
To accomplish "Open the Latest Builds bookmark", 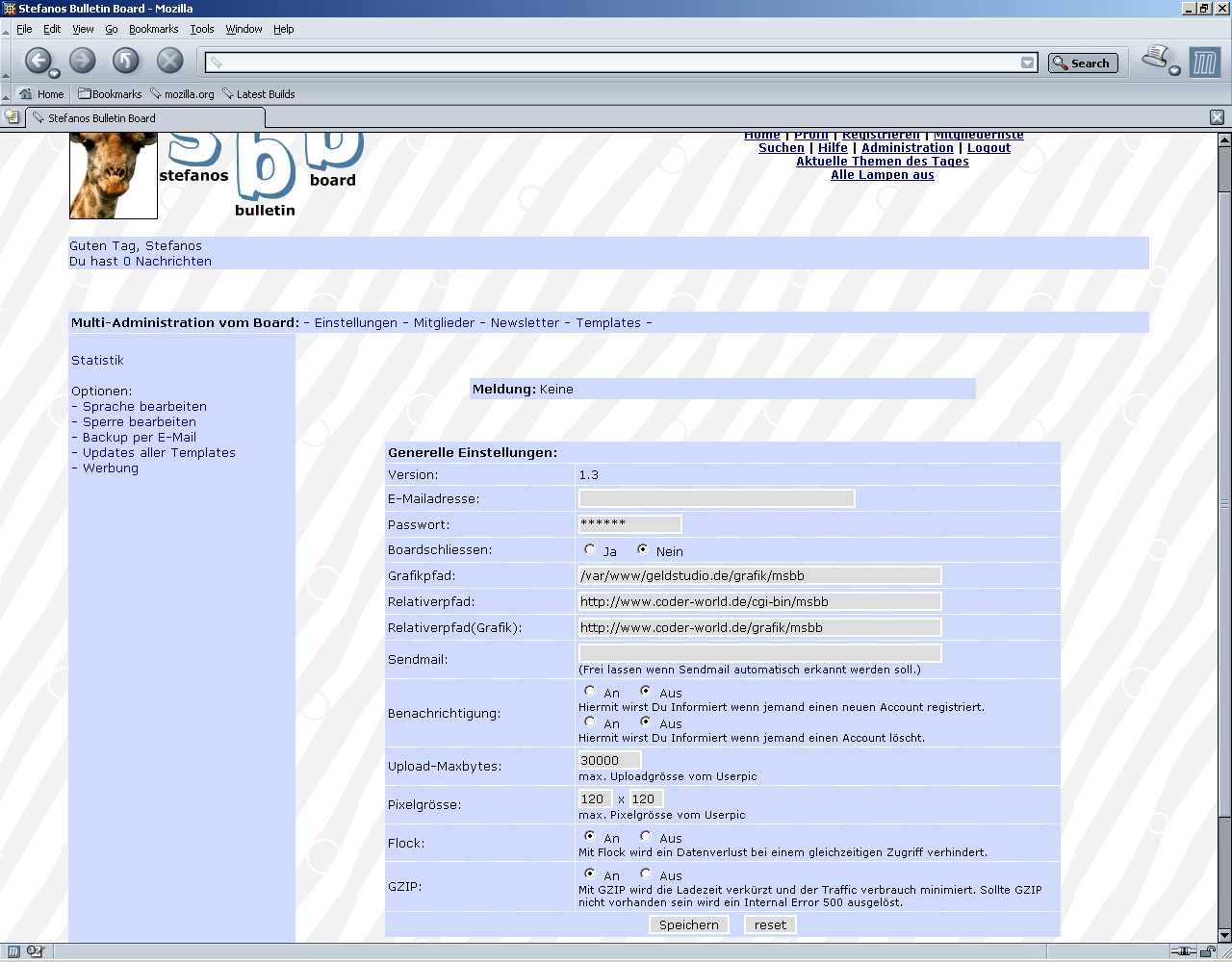I will (258, 94).
